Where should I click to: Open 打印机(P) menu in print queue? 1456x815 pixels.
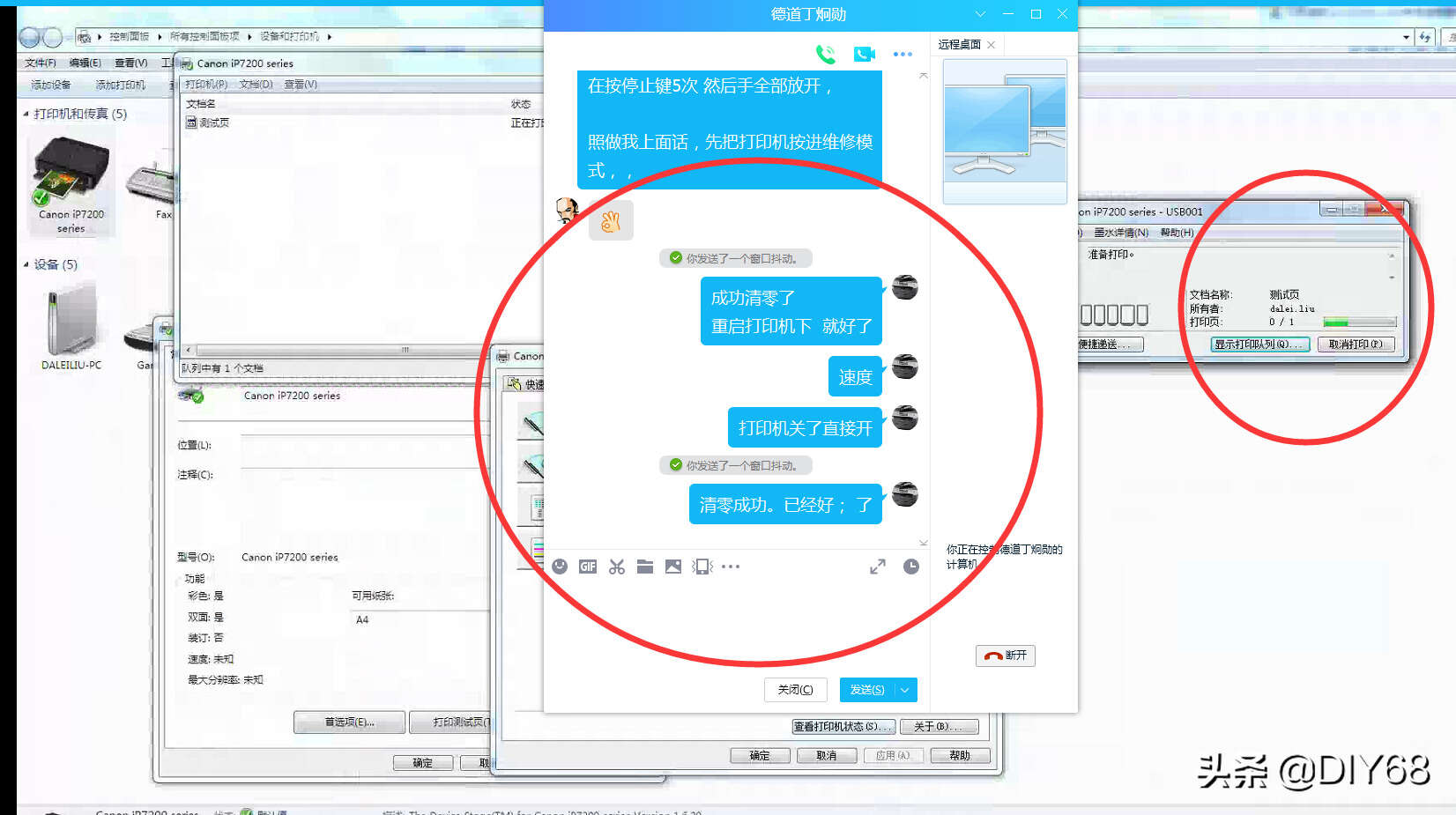click(x=206, y=85)
